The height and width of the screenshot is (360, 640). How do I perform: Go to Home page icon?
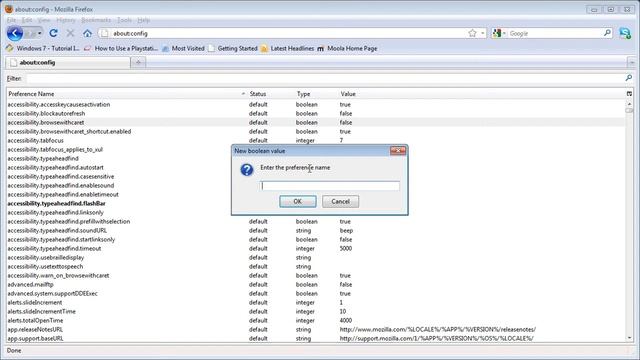pos(87,33)
